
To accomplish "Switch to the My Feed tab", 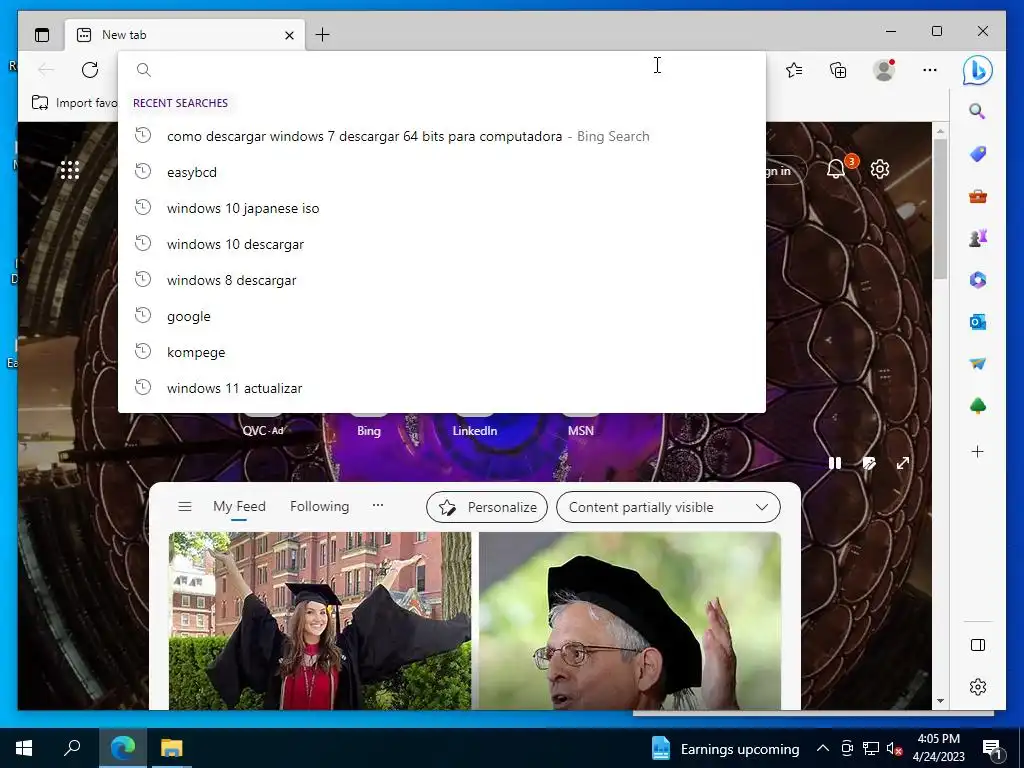I will [239, 507].
